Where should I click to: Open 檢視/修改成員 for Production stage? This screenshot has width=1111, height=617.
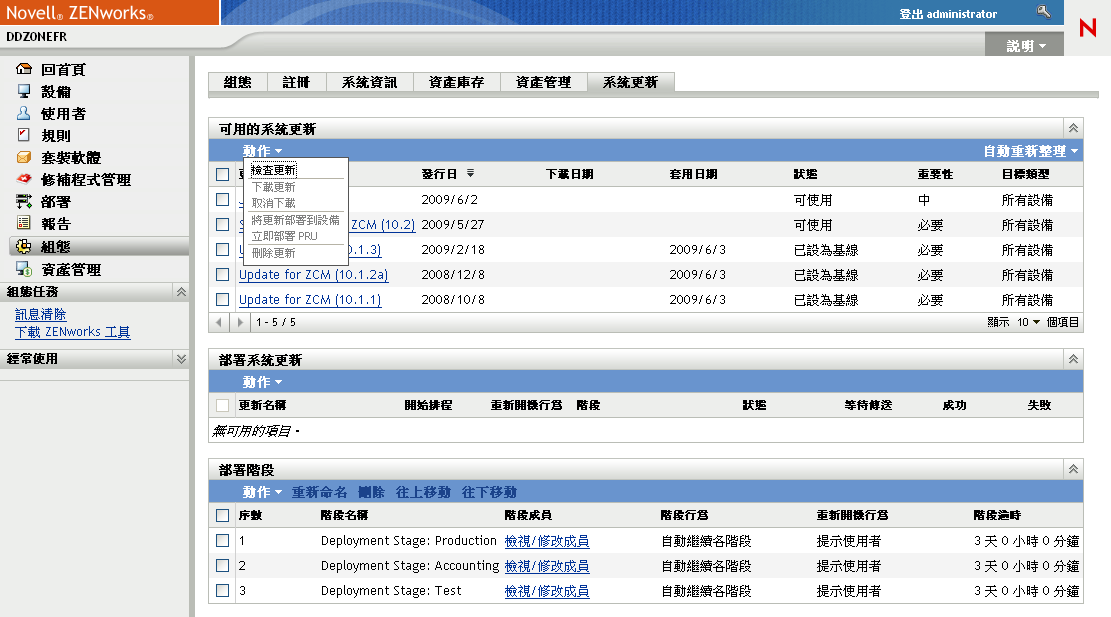click(x=547, y=541)
